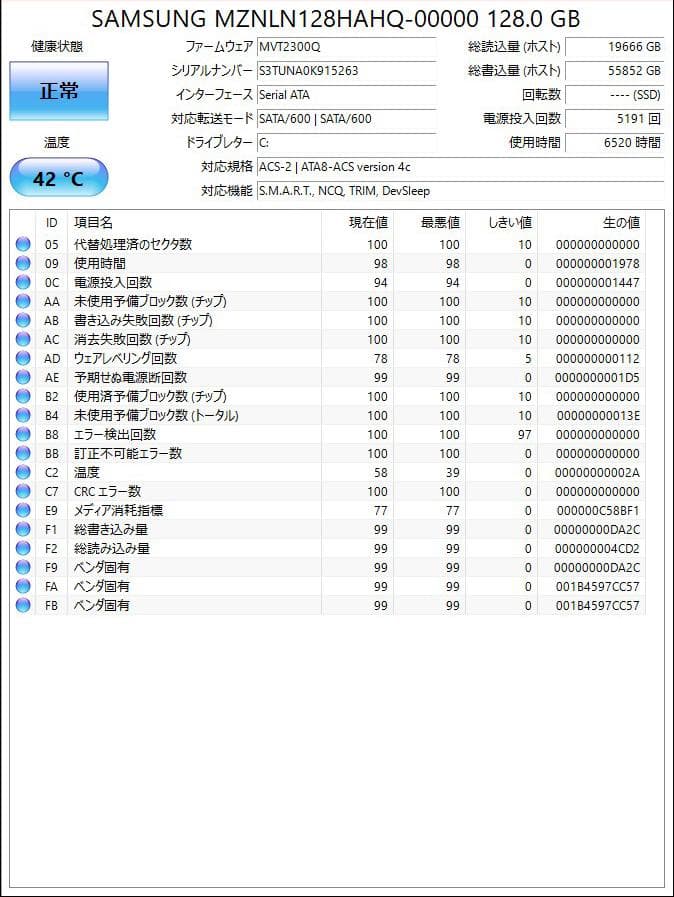Select status orb for ID B2 row
Screen dimensions: 674x897
(23, 396)
